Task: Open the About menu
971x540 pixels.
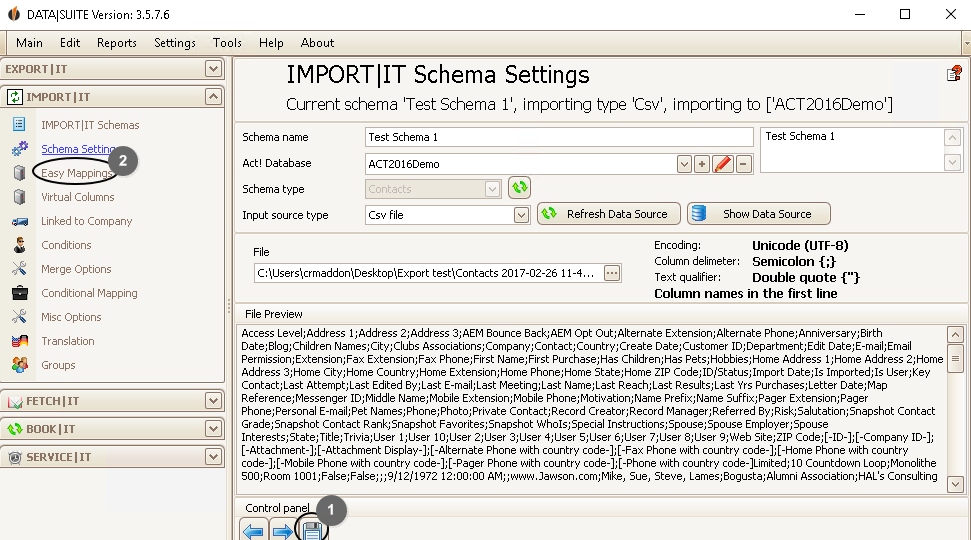Action: click(x=317, y=43)
